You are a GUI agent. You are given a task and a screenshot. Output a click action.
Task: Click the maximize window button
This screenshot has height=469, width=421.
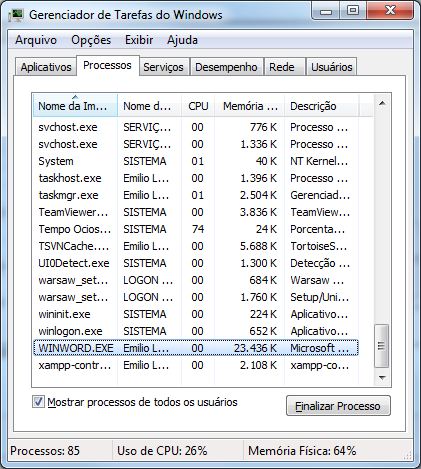[x=353, y=11]
